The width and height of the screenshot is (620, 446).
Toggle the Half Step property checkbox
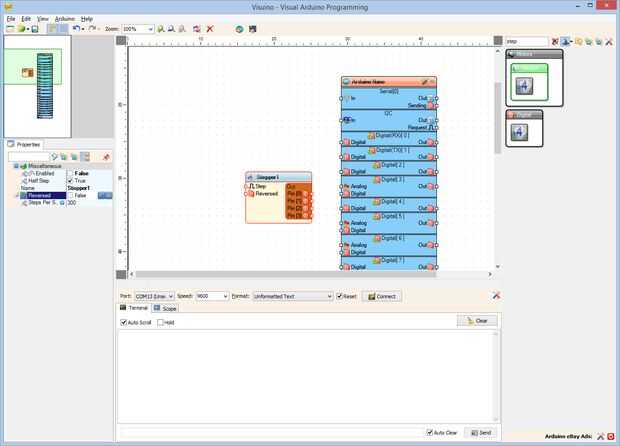pyautogui.click(x=70, y=181)
